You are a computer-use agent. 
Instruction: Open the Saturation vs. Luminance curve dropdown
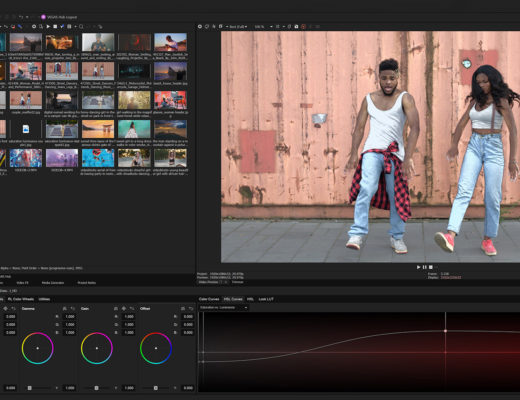pyautogui.click(x=224, y=308)
